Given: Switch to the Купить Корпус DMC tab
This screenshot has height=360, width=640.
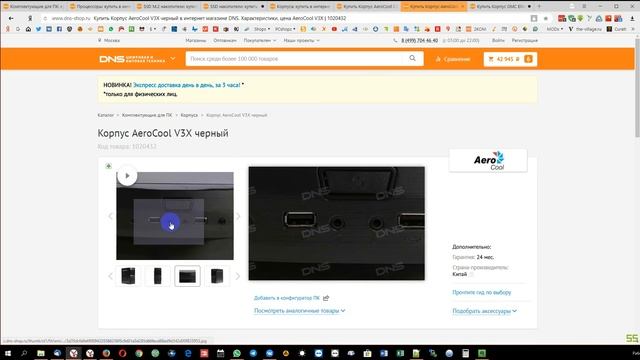Looking at the screenshot, I should point(501,7).
